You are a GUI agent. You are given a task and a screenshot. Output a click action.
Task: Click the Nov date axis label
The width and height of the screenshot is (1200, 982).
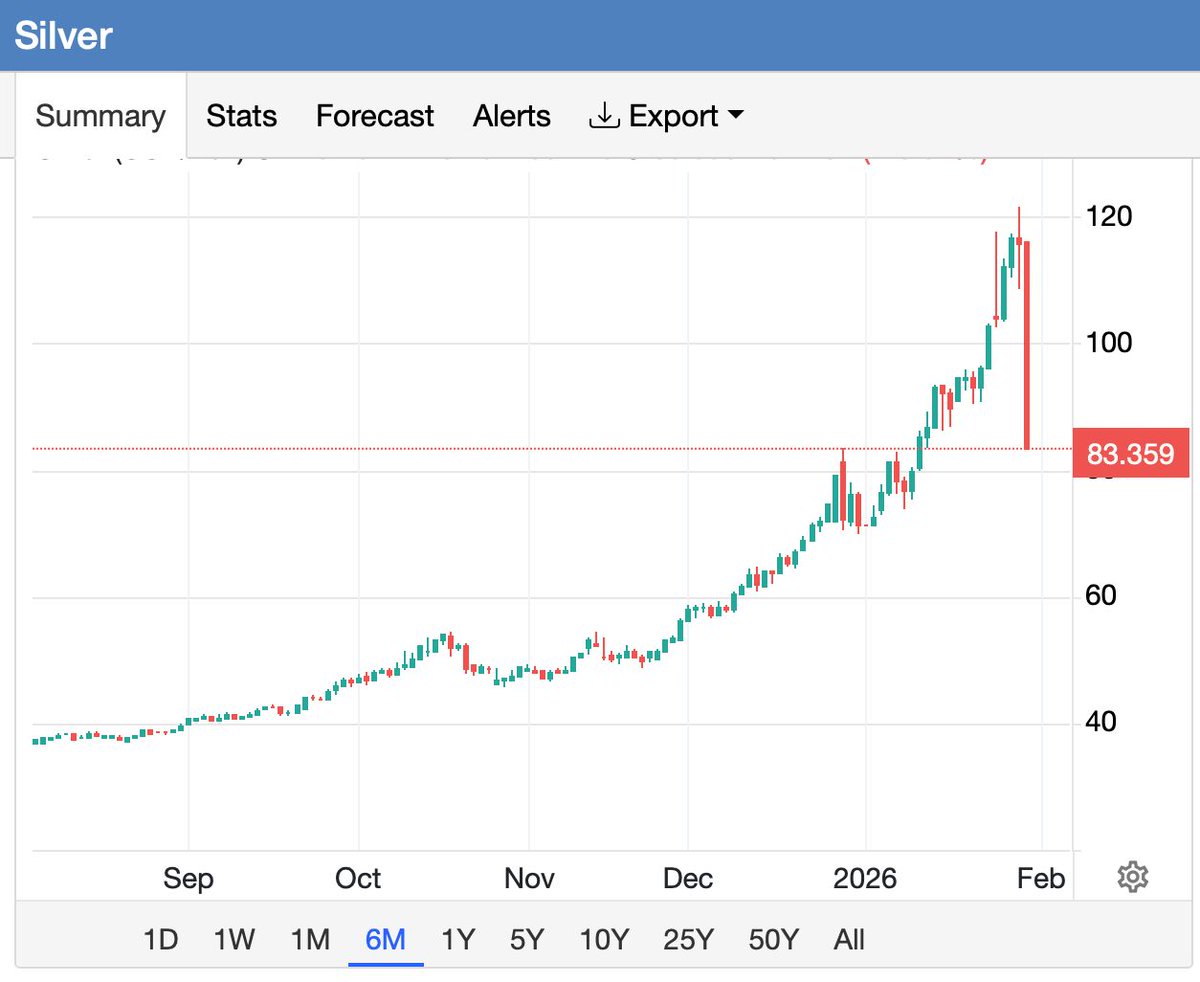click(x=529, y=879)
